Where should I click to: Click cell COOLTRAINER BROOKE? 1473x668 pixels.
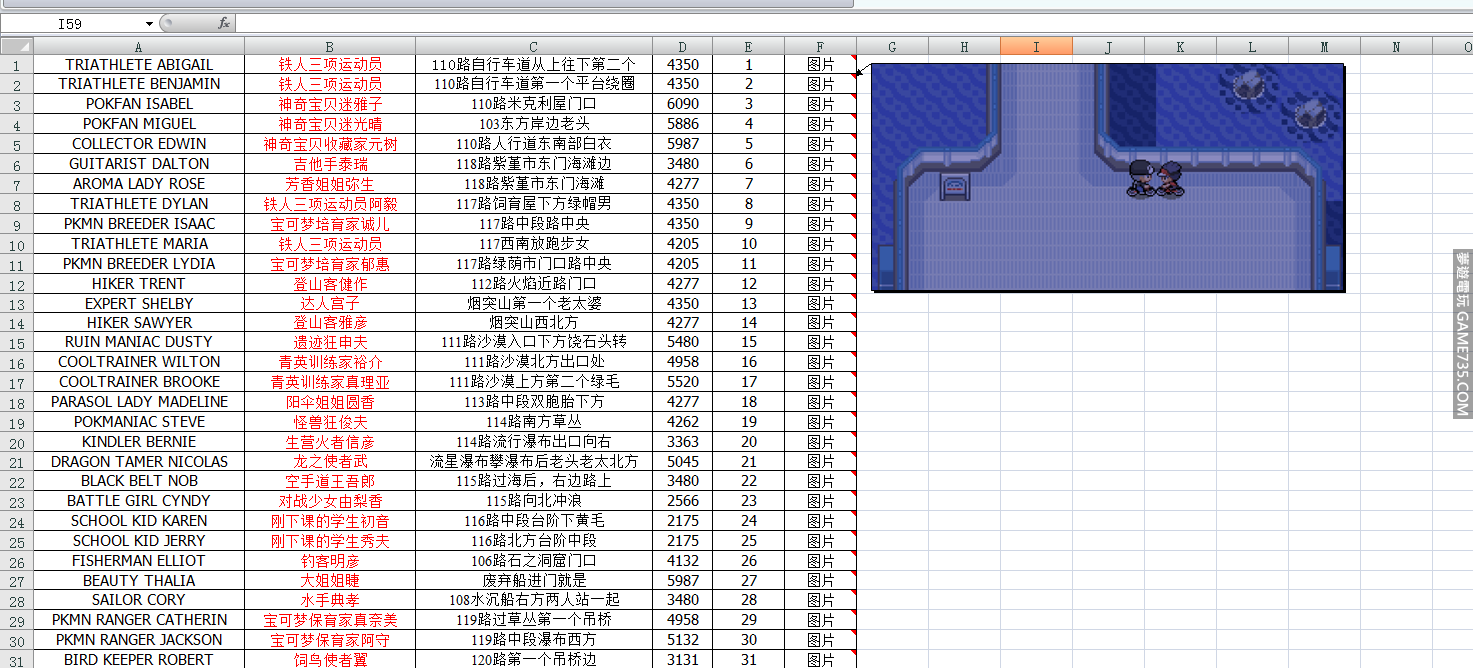[139, 382]
